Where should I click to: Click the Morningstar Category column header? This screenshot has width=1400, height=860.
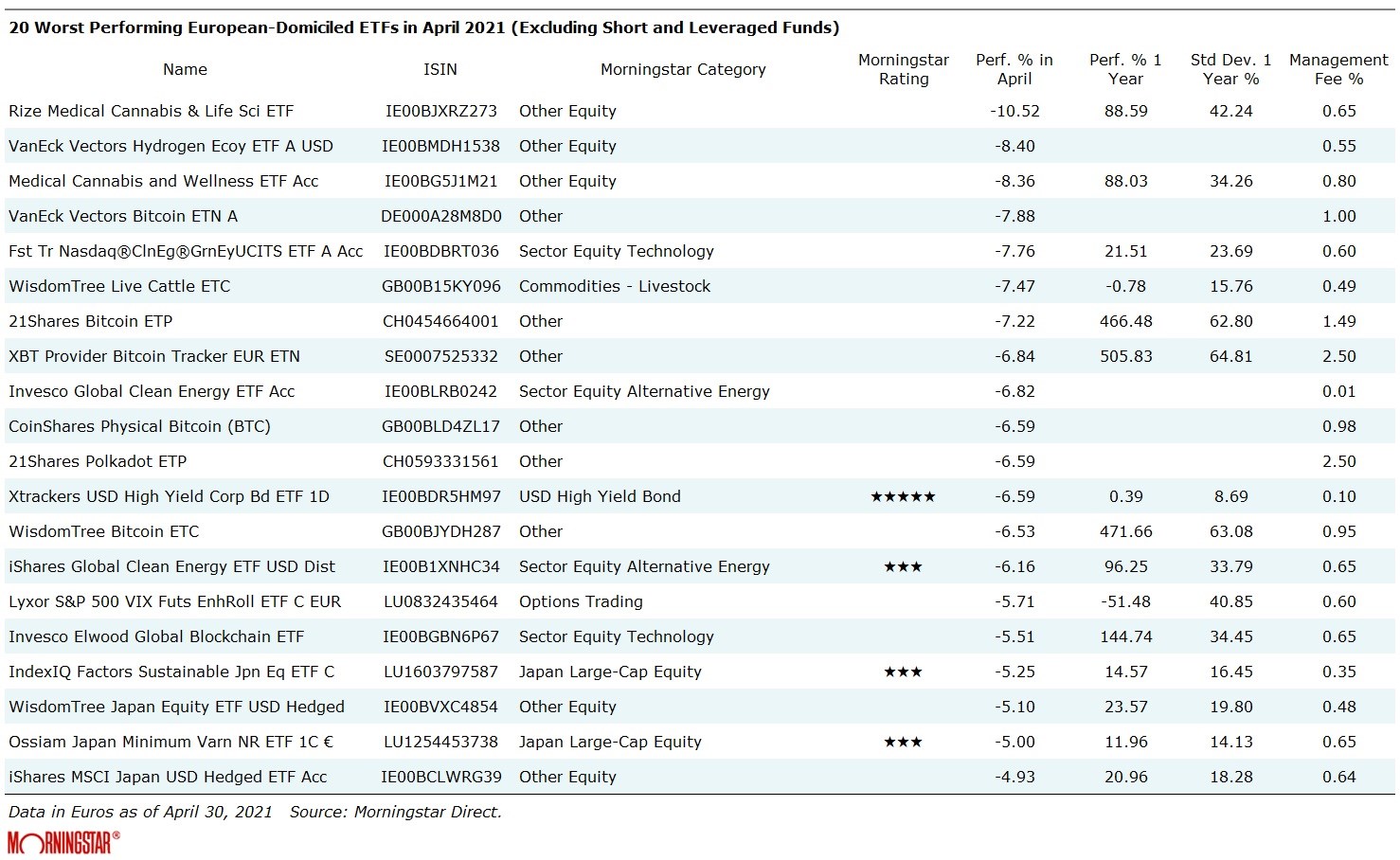click(x=683, y=69)
